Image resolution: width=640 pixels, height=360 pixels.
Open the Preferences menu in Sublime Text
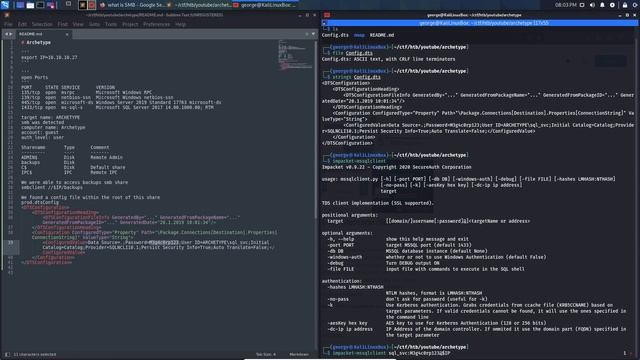[x=156, y=24]
